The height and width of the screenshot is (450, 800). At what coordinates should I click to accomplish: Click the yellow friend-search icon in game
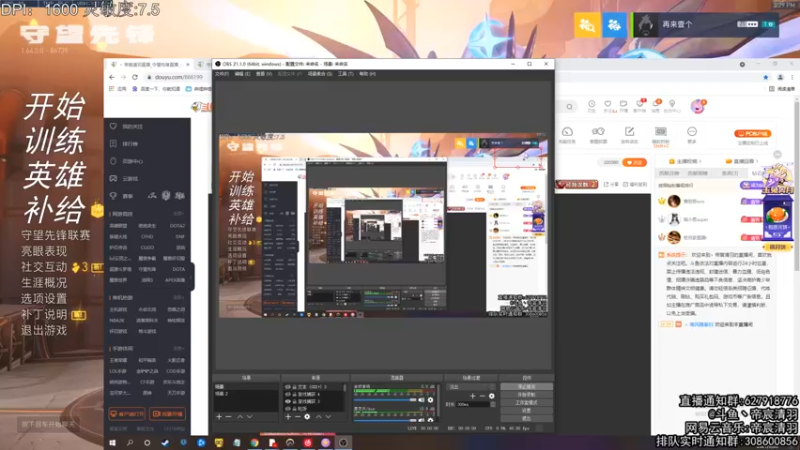tap(587, 24)
